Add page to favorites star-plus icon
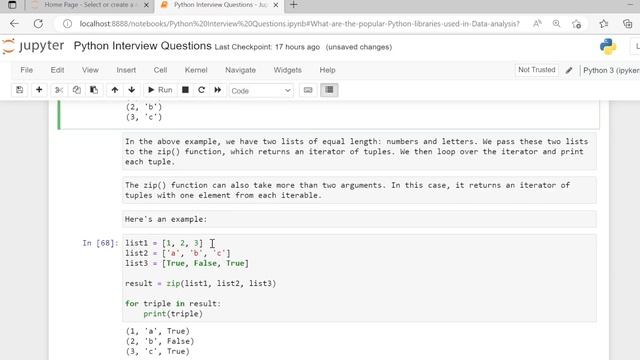This screenshot has height=360, width=640. [576, 24]
